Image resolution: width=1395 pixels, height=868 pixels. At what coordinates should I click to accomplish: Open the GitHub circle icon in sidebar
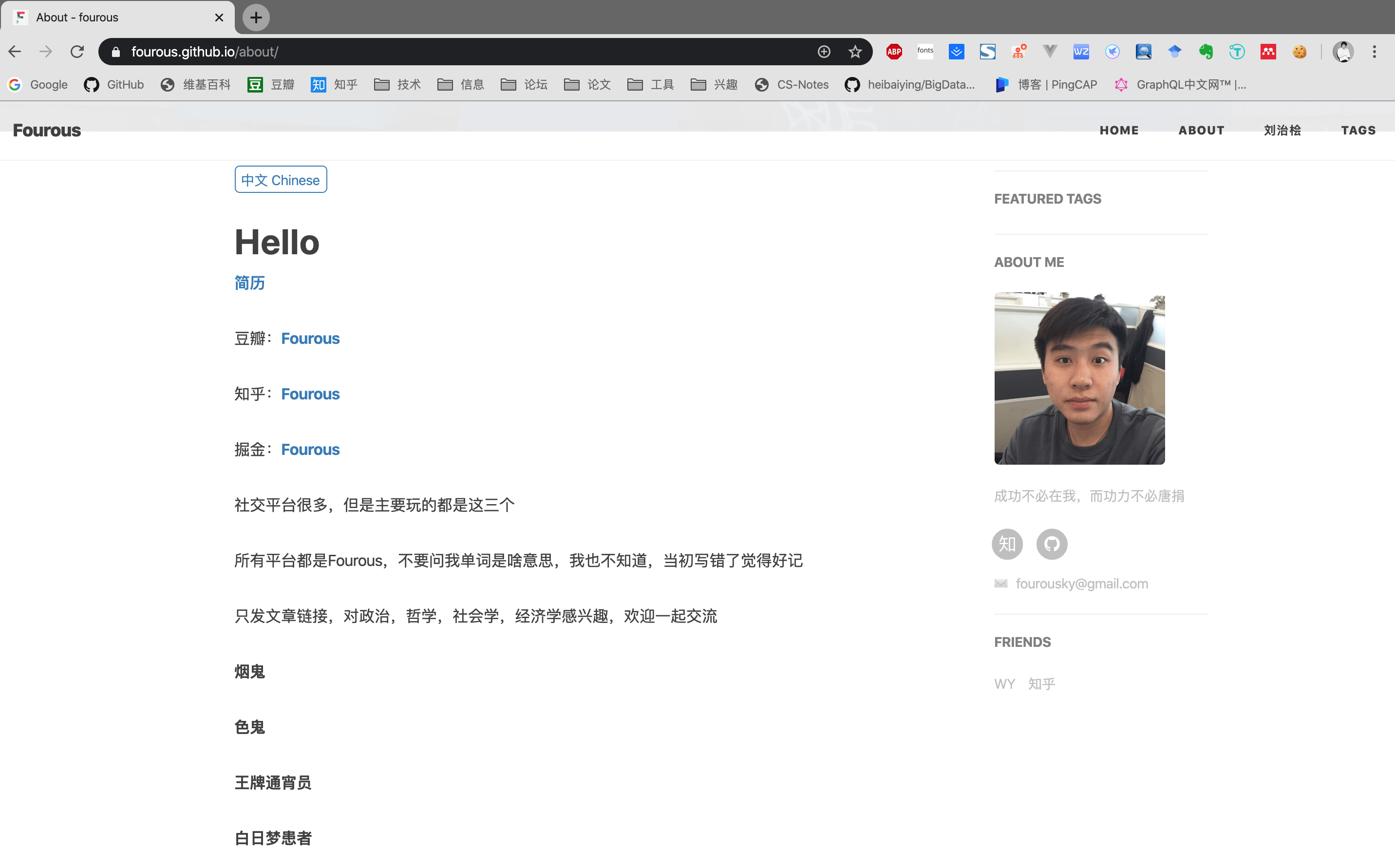tap(1051, 544)
